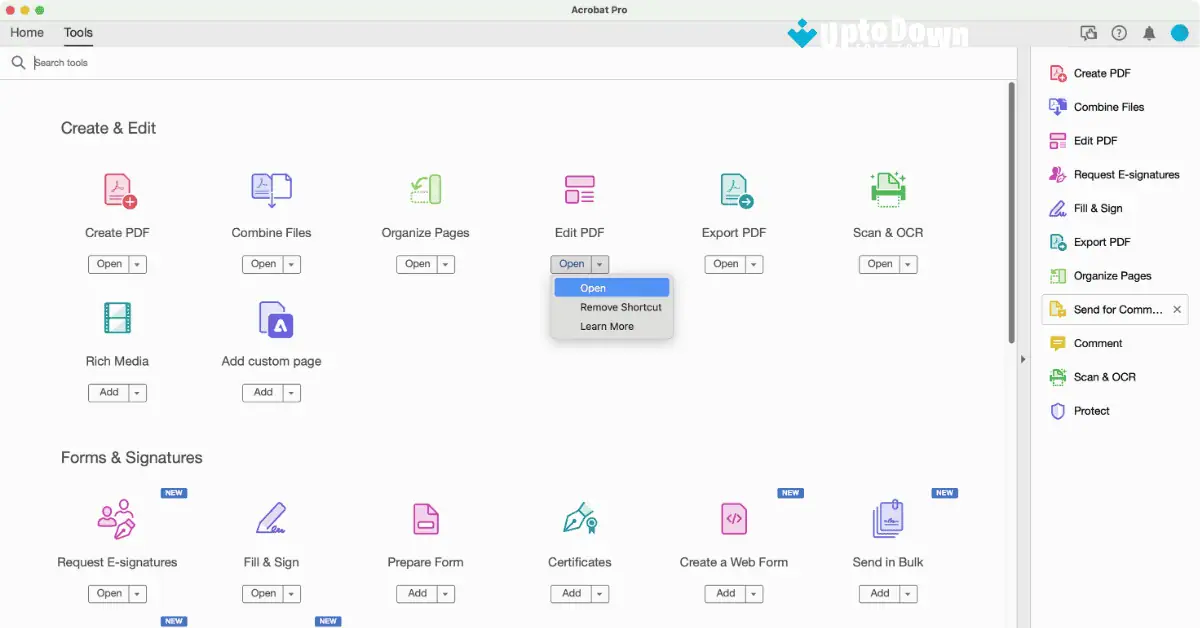
Task: Click the Create a Web Form icon
Action: [x=733, y=519]
